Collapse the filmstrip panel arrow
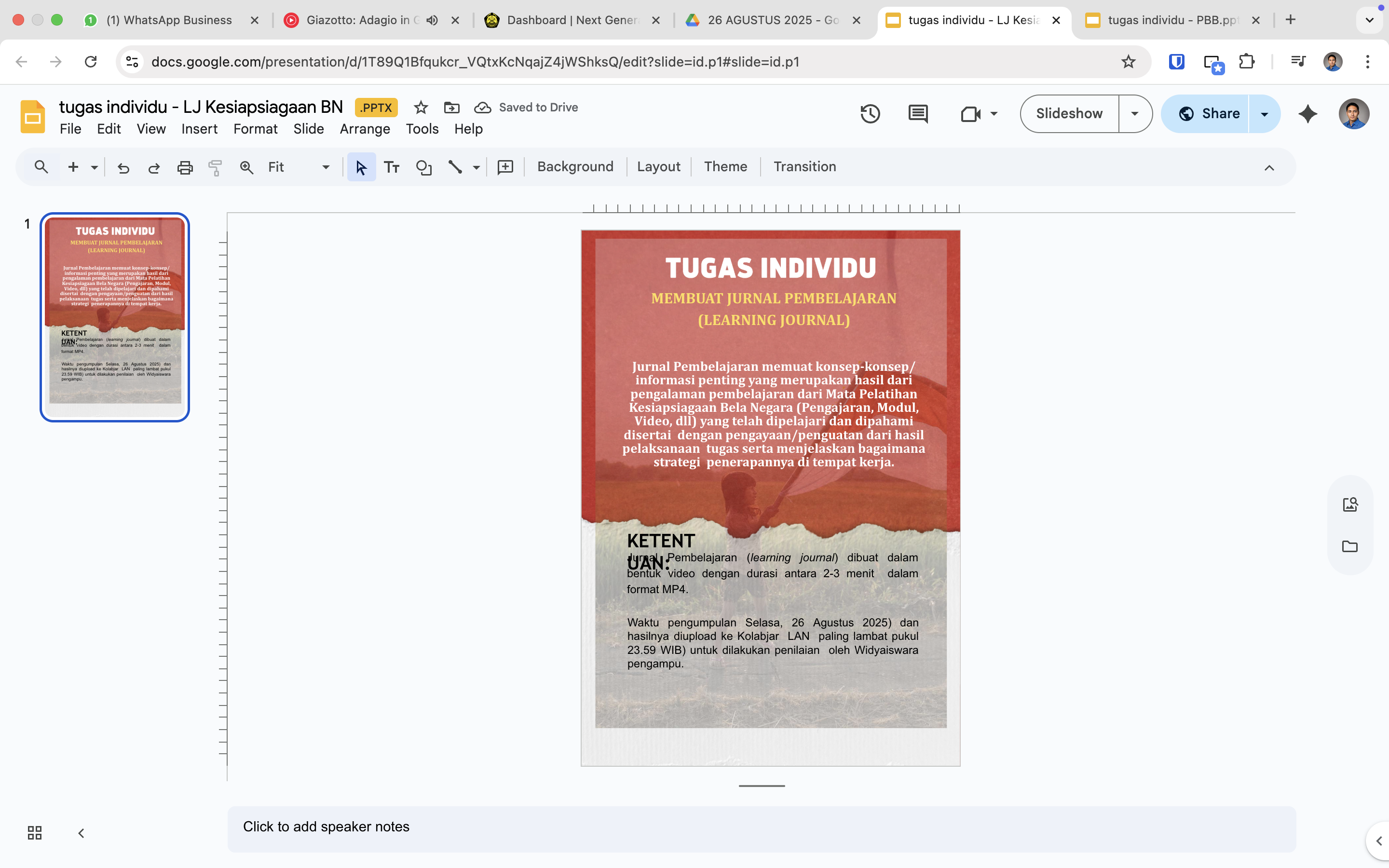Image resolution: width=1389 pixels, height=868 pixels. pos(81,832)
